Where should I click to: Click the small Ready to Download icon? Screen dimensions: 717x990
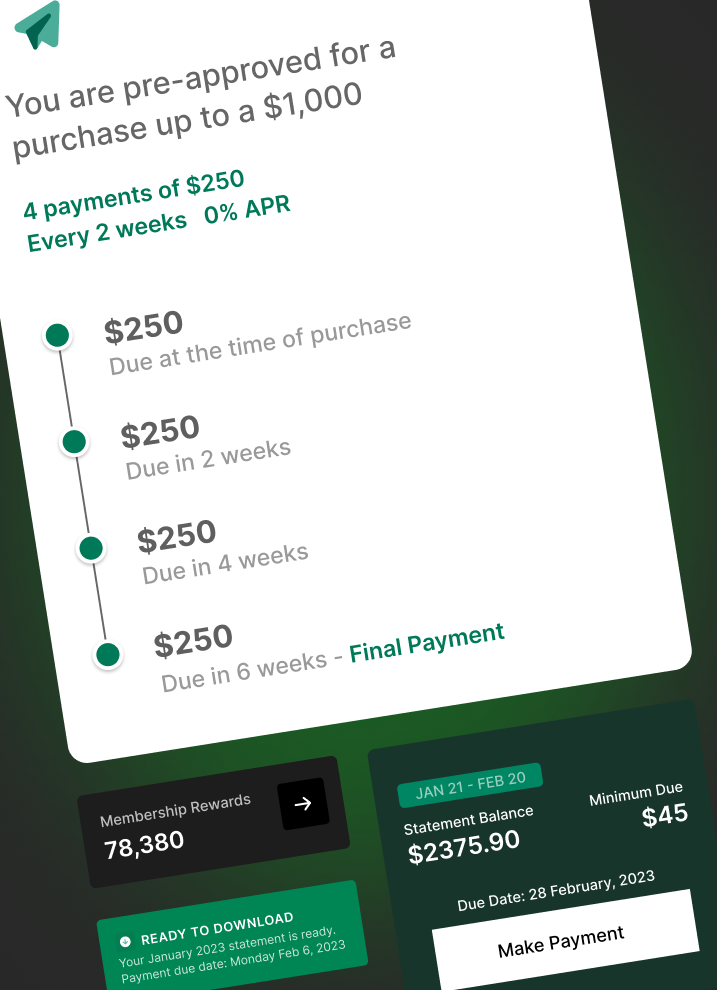(x=125, y=941)
